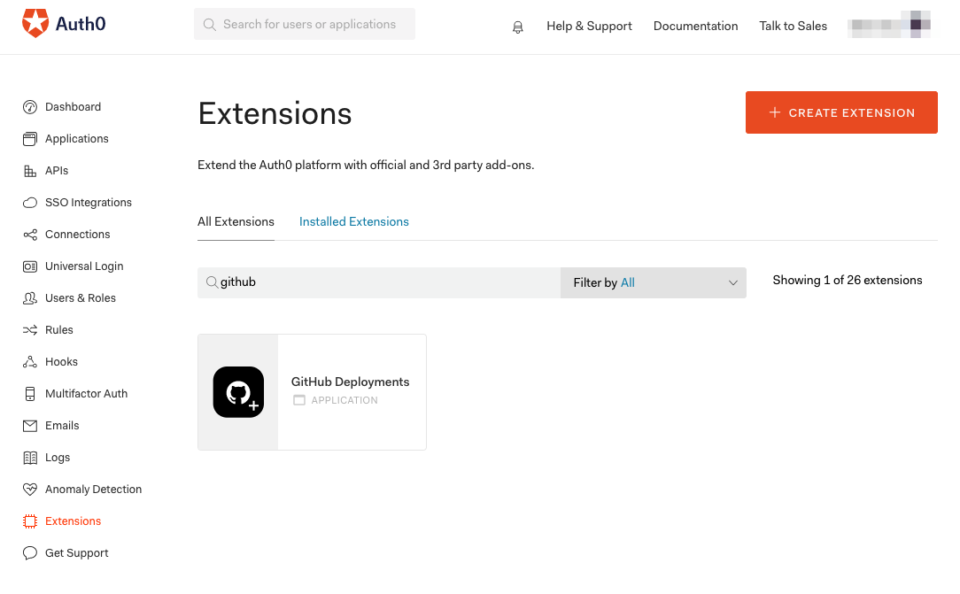Select the All Extensions tab
960x594 pixels.
(235, 221)
